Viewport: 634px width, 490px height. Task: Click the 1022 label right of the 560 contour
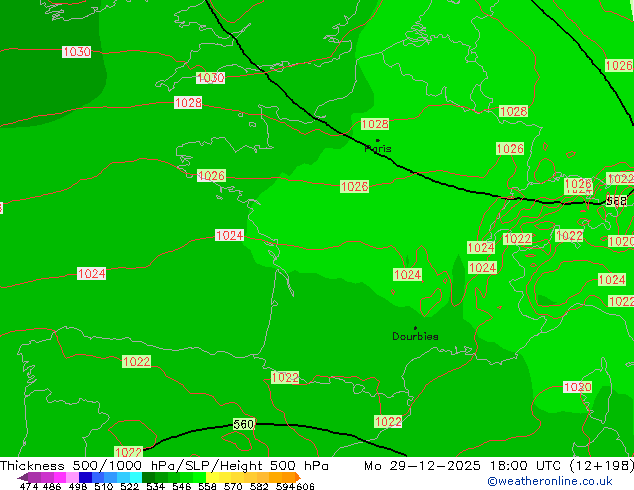pyautogui.click(x=388, y=422)
